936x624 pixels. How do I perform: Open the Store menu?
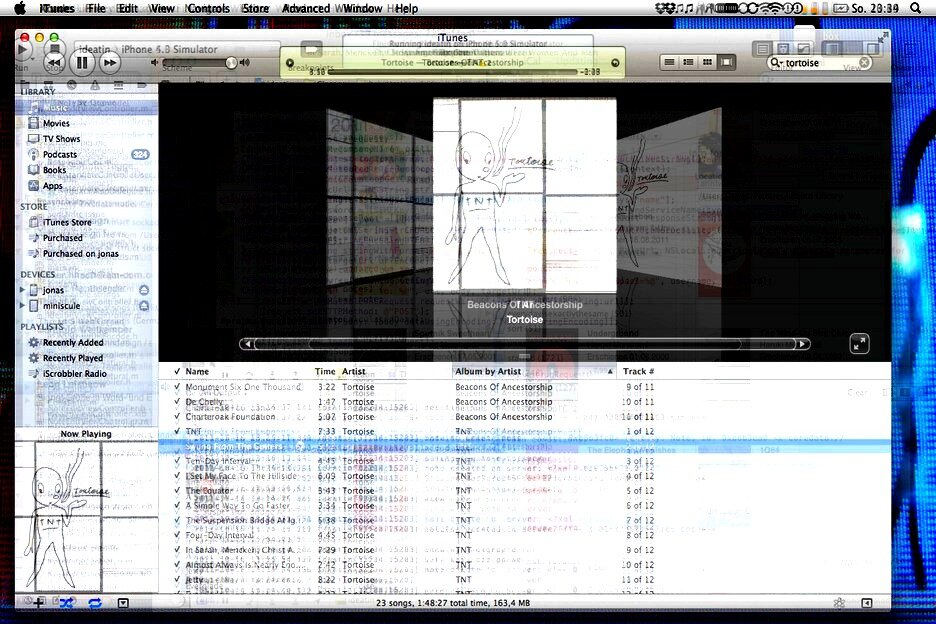pos(255,8)
